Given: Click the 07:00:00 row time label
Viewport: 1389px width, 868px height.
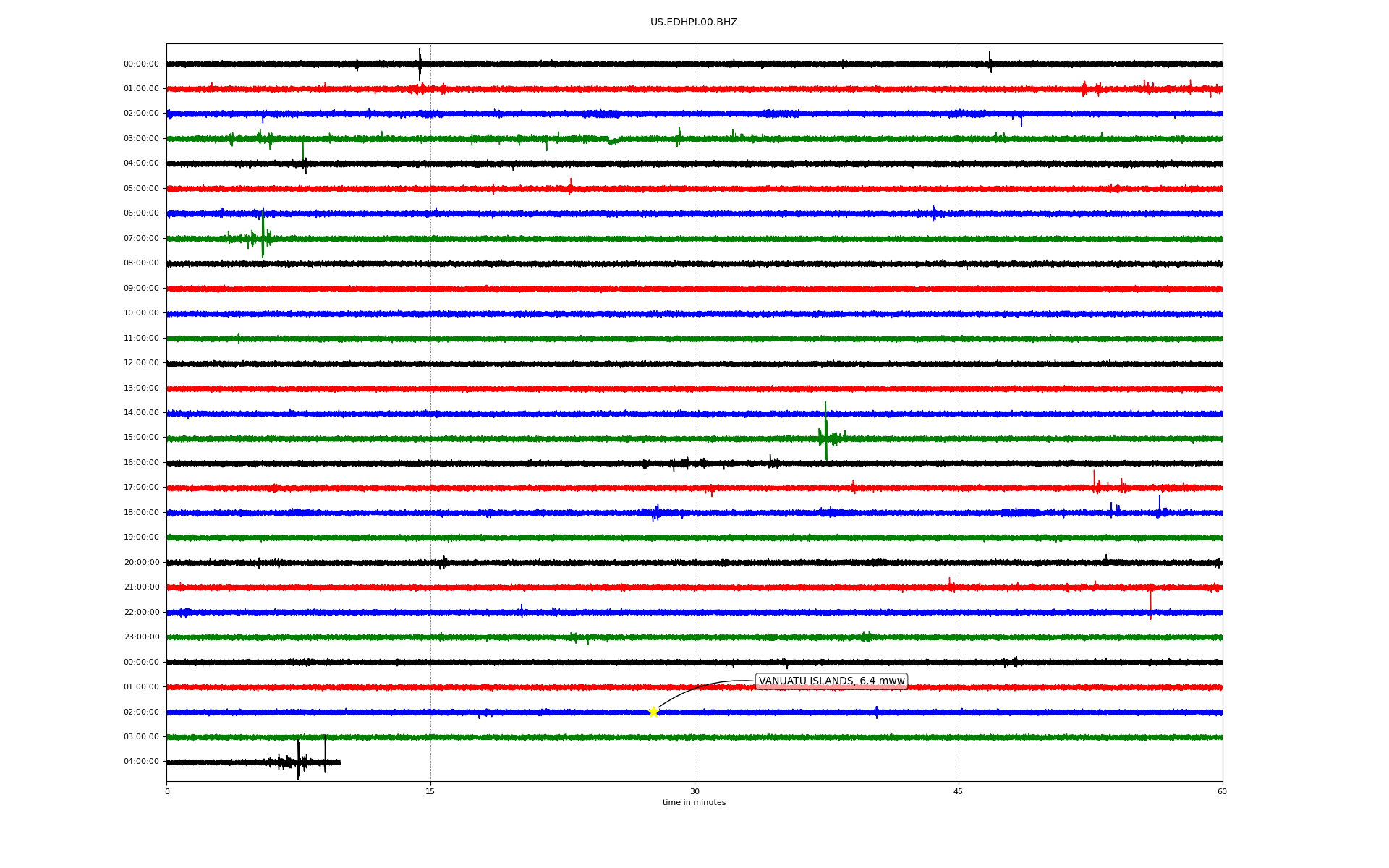Looking at the screenshot, I should click(x=141, y=239).
